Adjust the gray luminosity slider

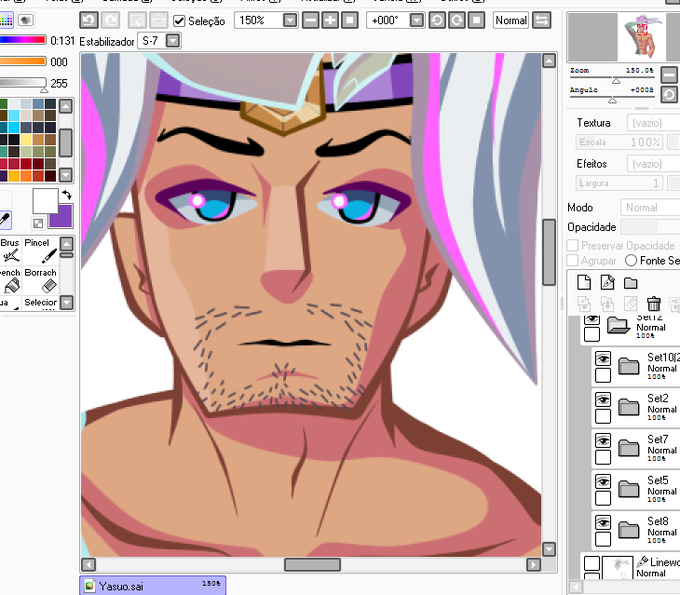pos(23,82)
